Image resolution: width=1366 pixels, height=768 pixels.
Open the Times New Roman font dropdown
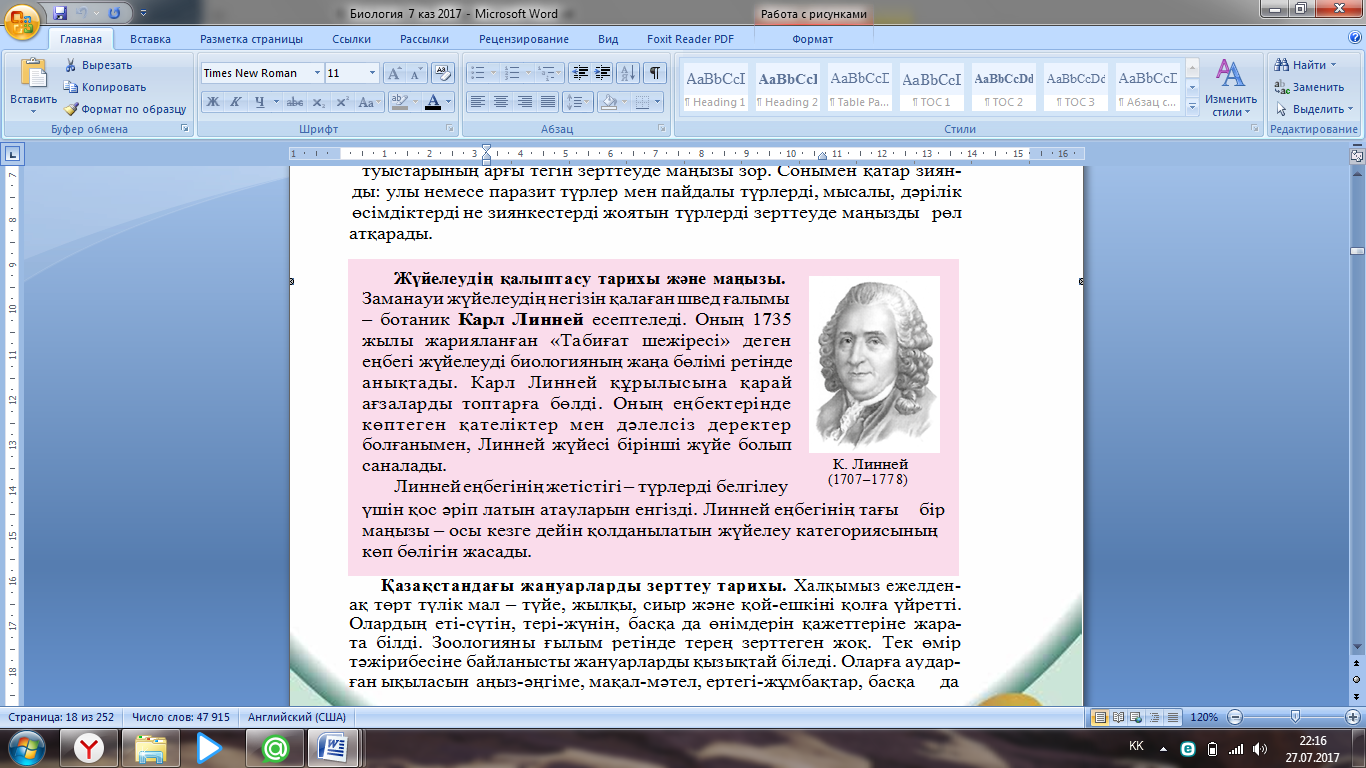point(317,73)
